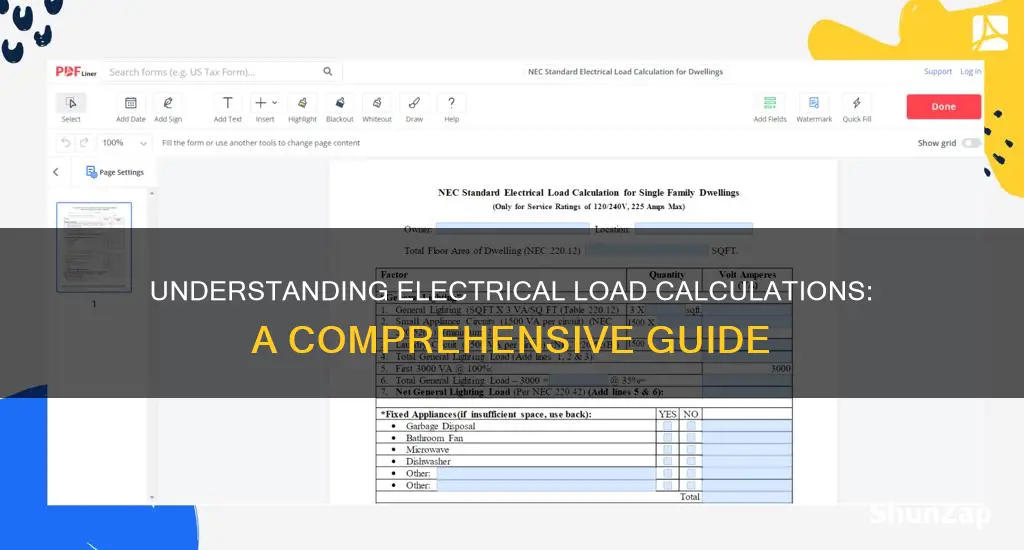Screen dimensions: 1024x550
Task: Check NO for Garbage Disposal
Action: point(691,426)
